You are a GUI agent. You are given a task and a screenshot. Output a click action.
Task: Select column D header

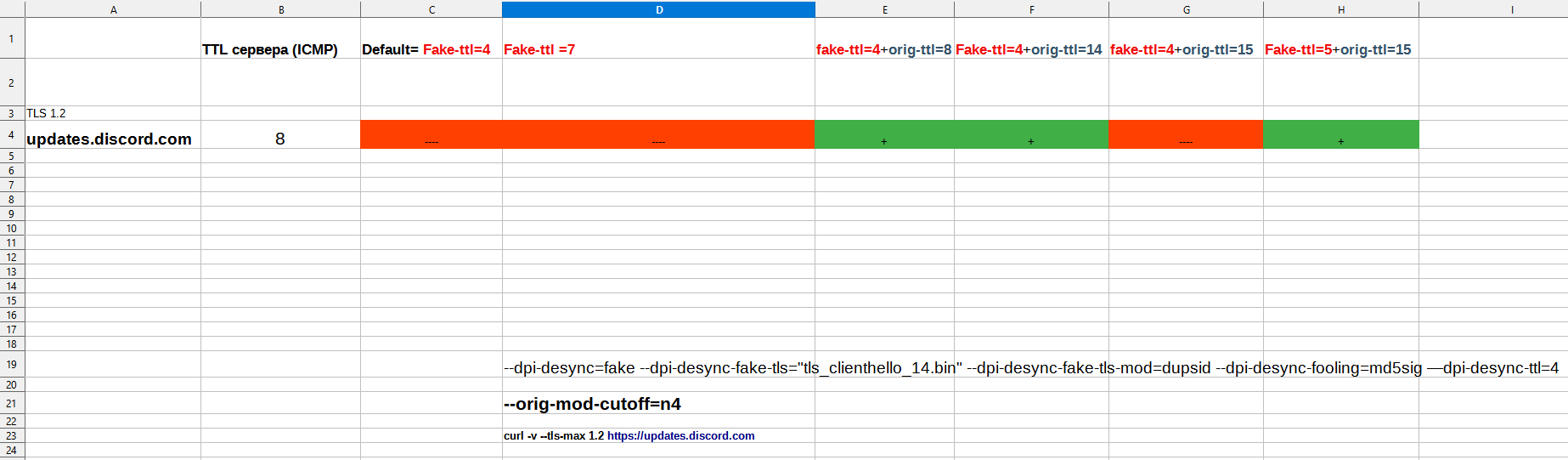point(658,9)
